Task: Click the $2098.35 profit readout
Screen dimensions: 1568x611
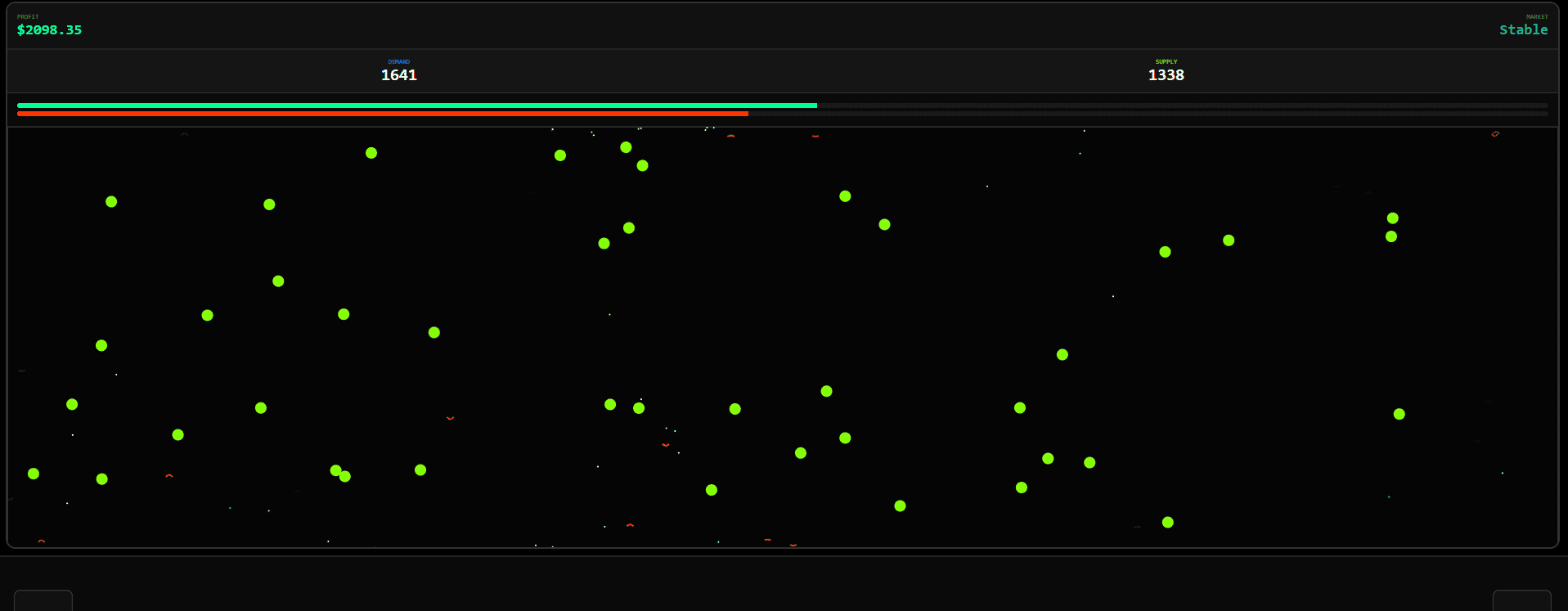Action: [x=49, y=30]
